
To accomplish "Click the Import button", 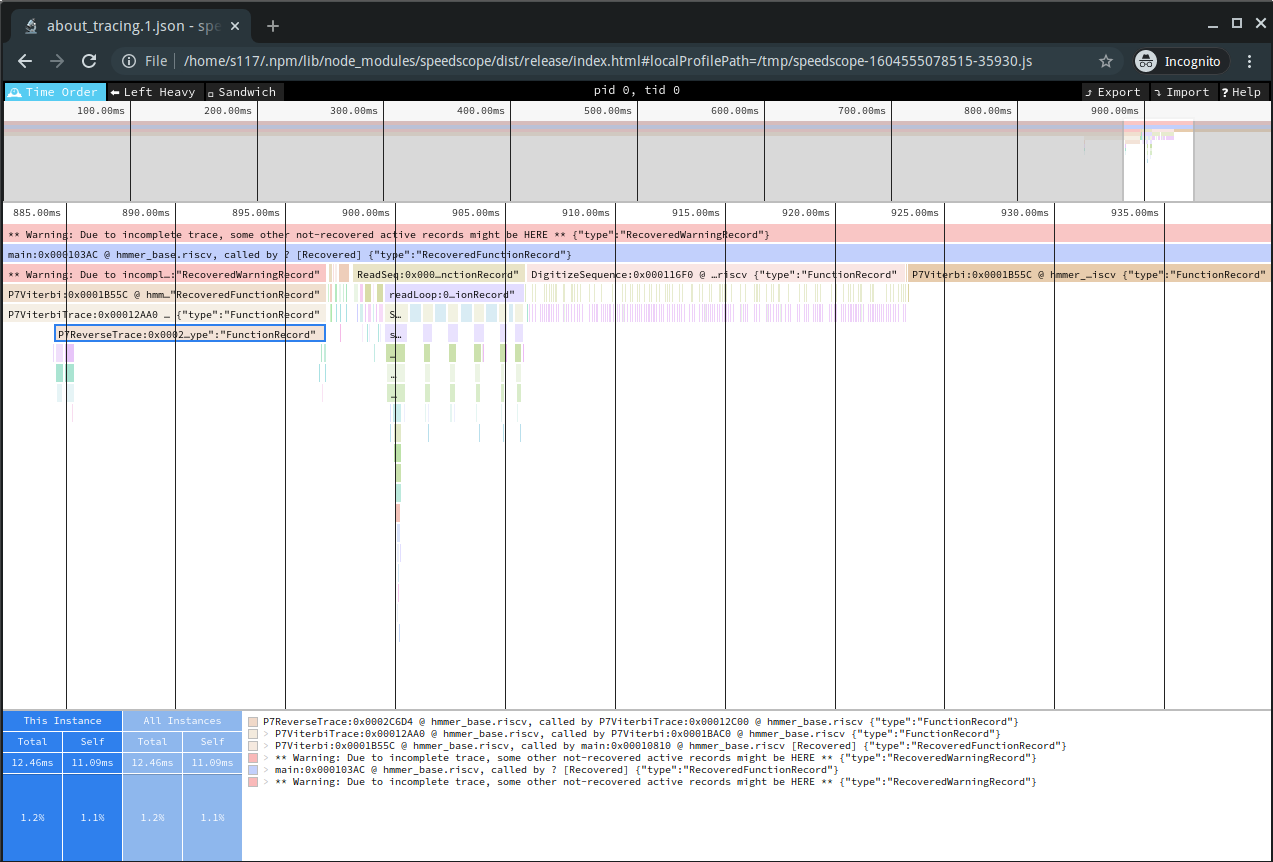I will (x=1181, y=92).
